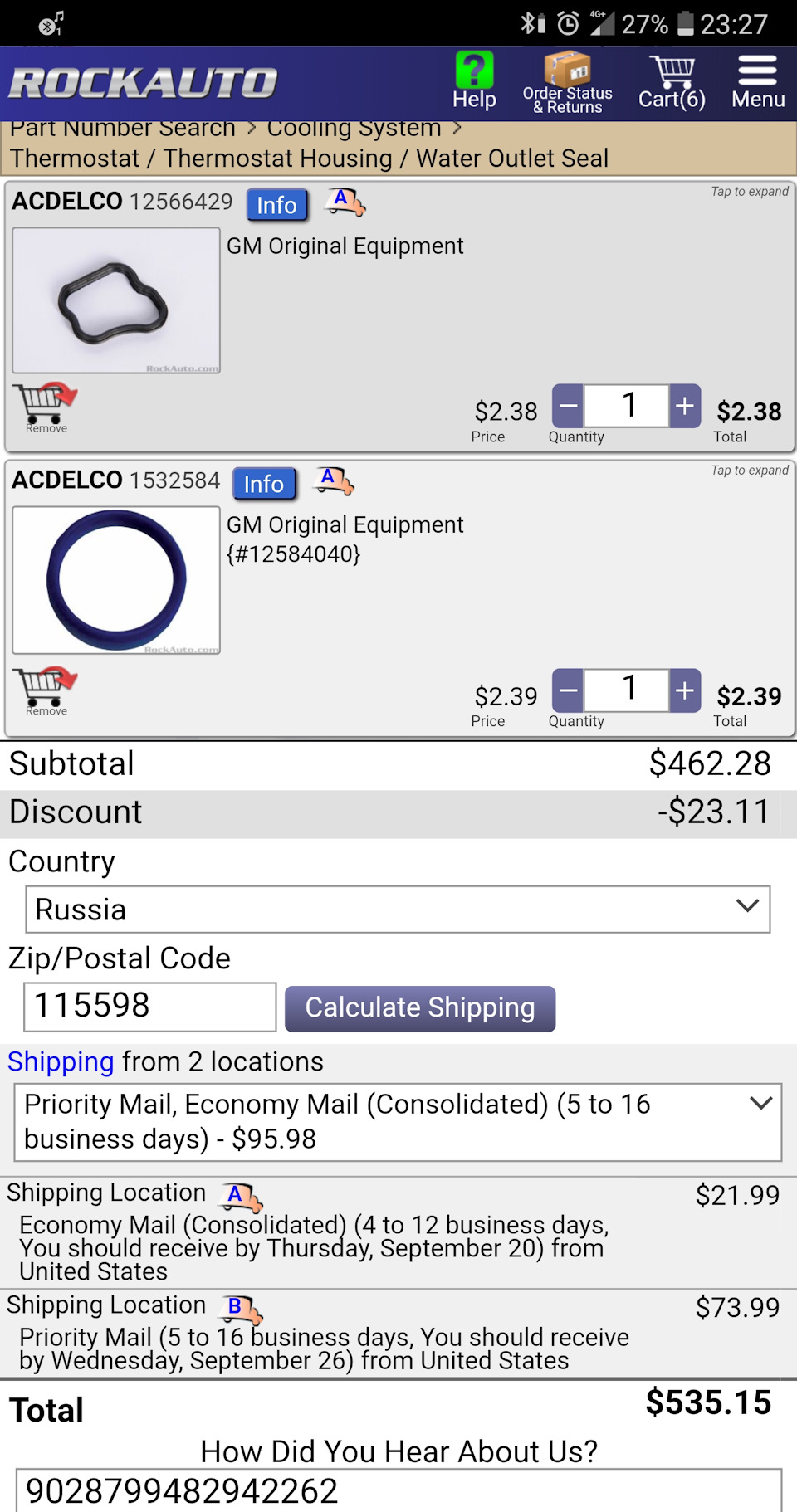The width and height of the screenshot is (797, 1512).
Task: Remove ACDELCO 1532584 from cart
Action: coord(48,690)
